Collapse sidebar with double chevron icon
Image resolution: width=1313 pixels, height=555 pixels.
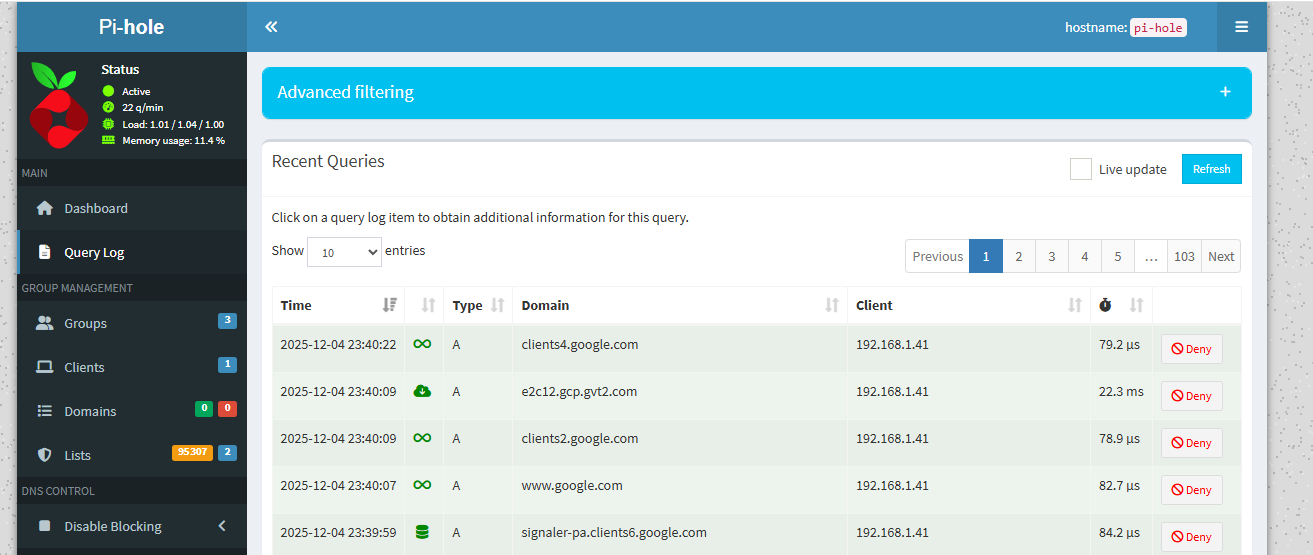(x=271, y=27)
